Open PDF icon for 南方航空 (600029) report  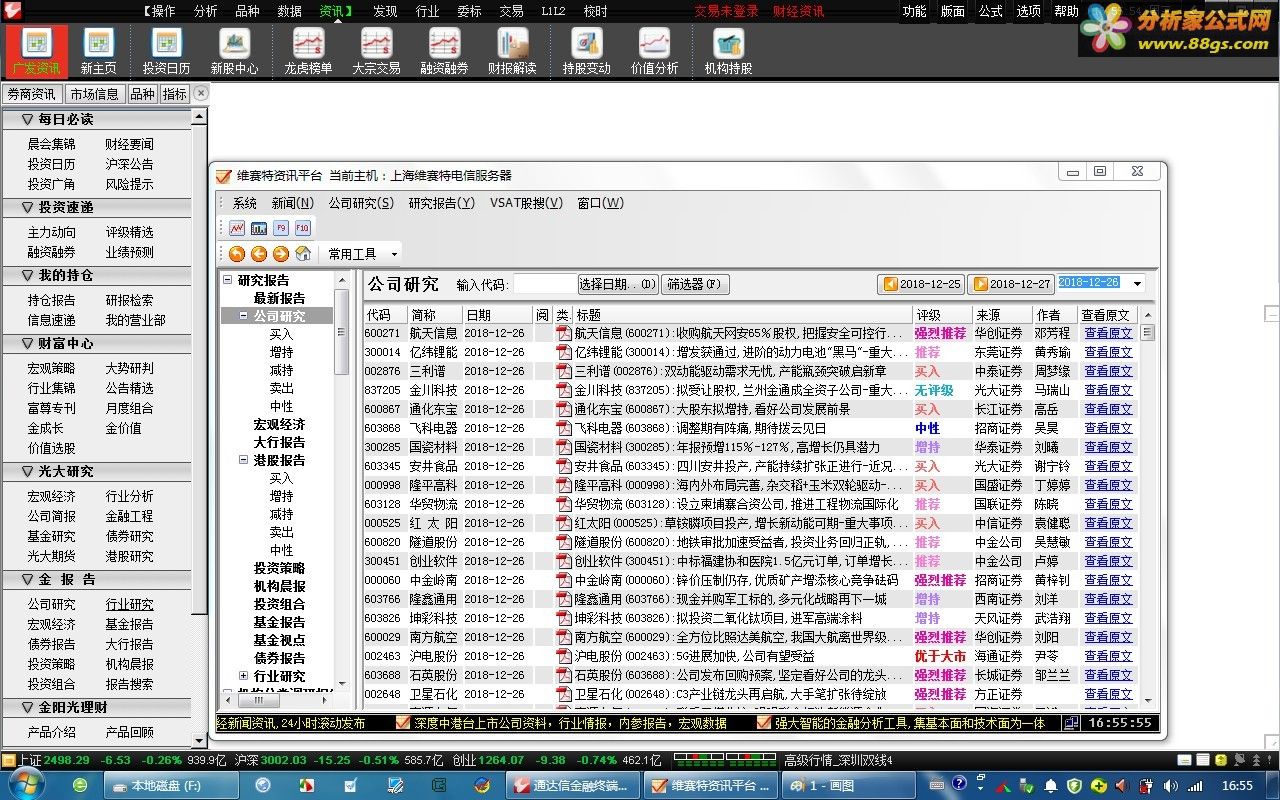click(564, 637)
